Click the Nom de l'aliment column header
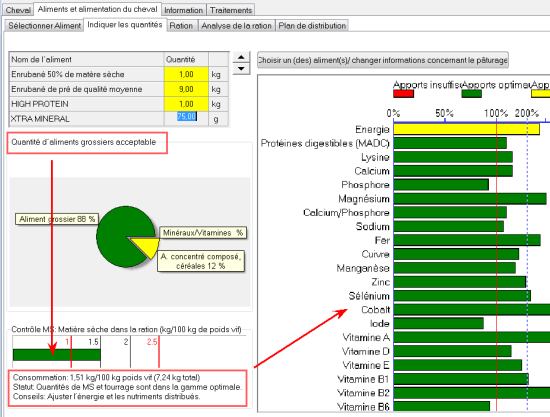Image resolution: width=550 pixels, height=417 pixels. [86, 59]
